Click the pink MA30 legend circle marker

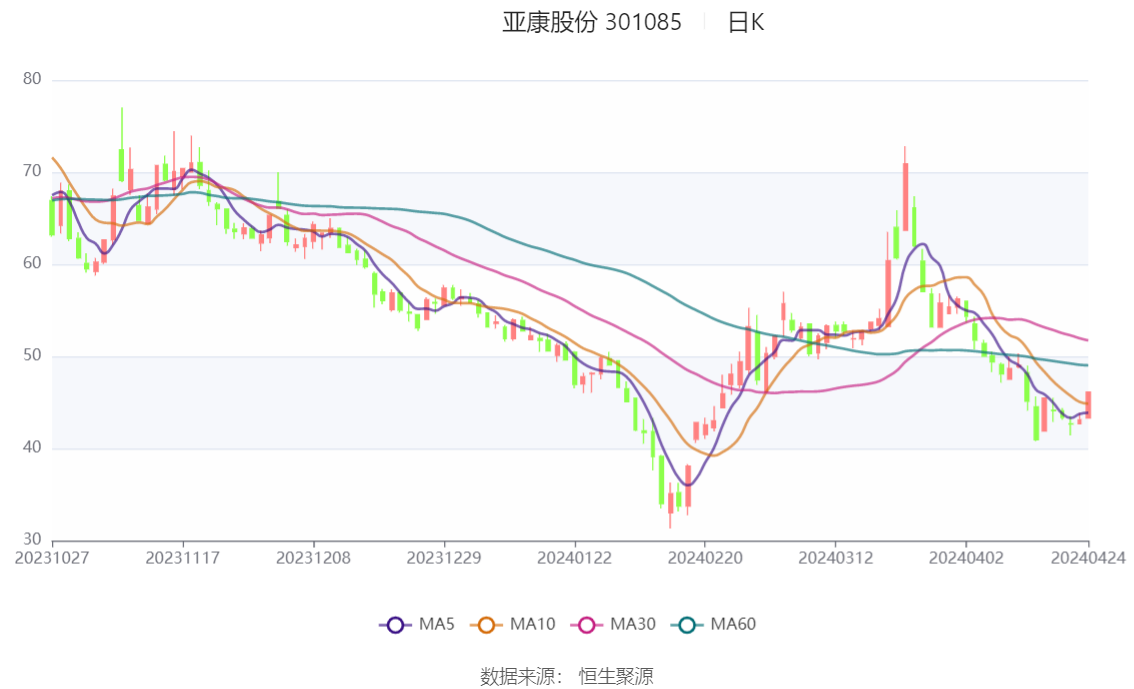(x=588, y=625)
